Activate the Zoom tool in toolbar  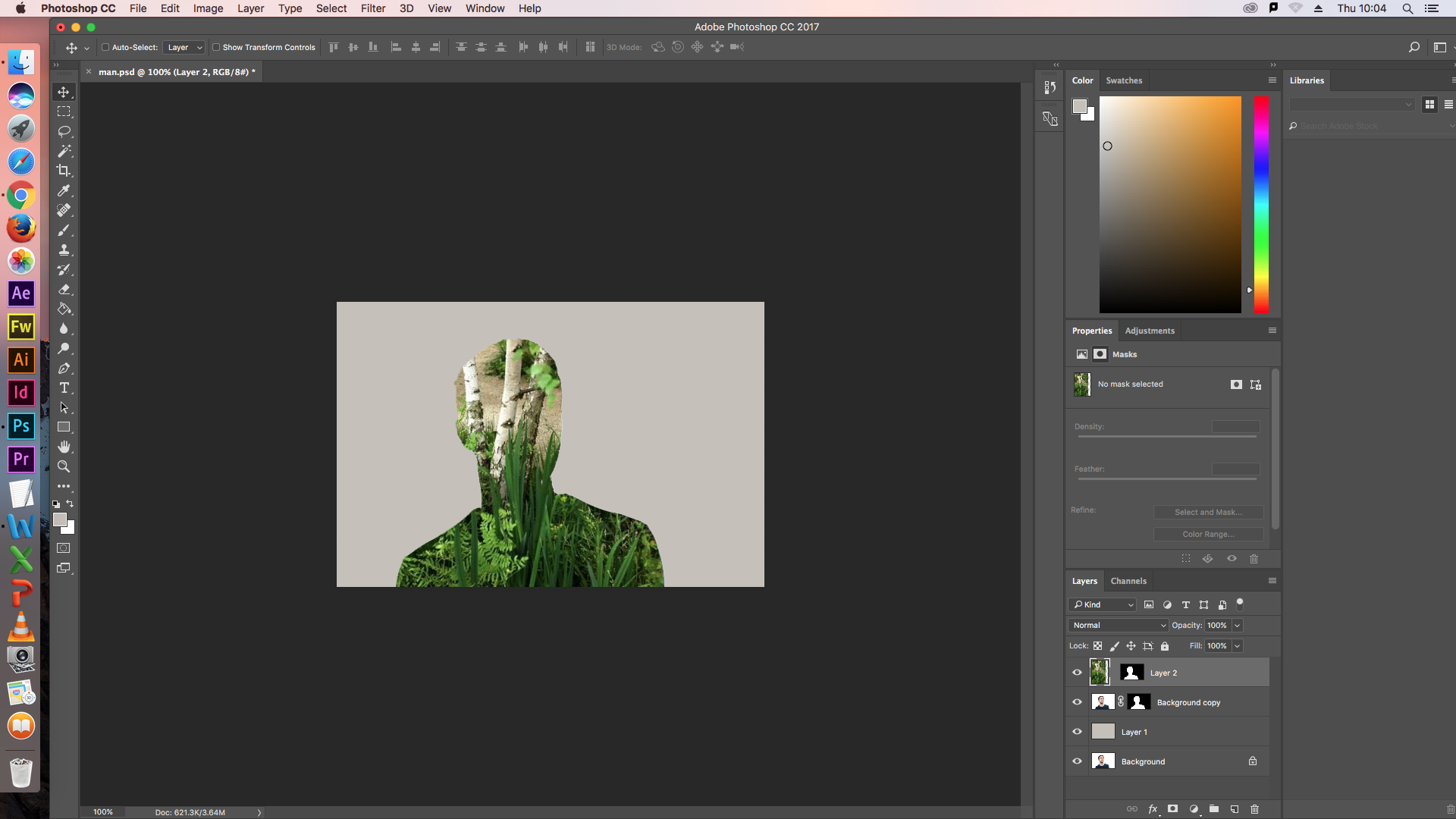[64, 467]
